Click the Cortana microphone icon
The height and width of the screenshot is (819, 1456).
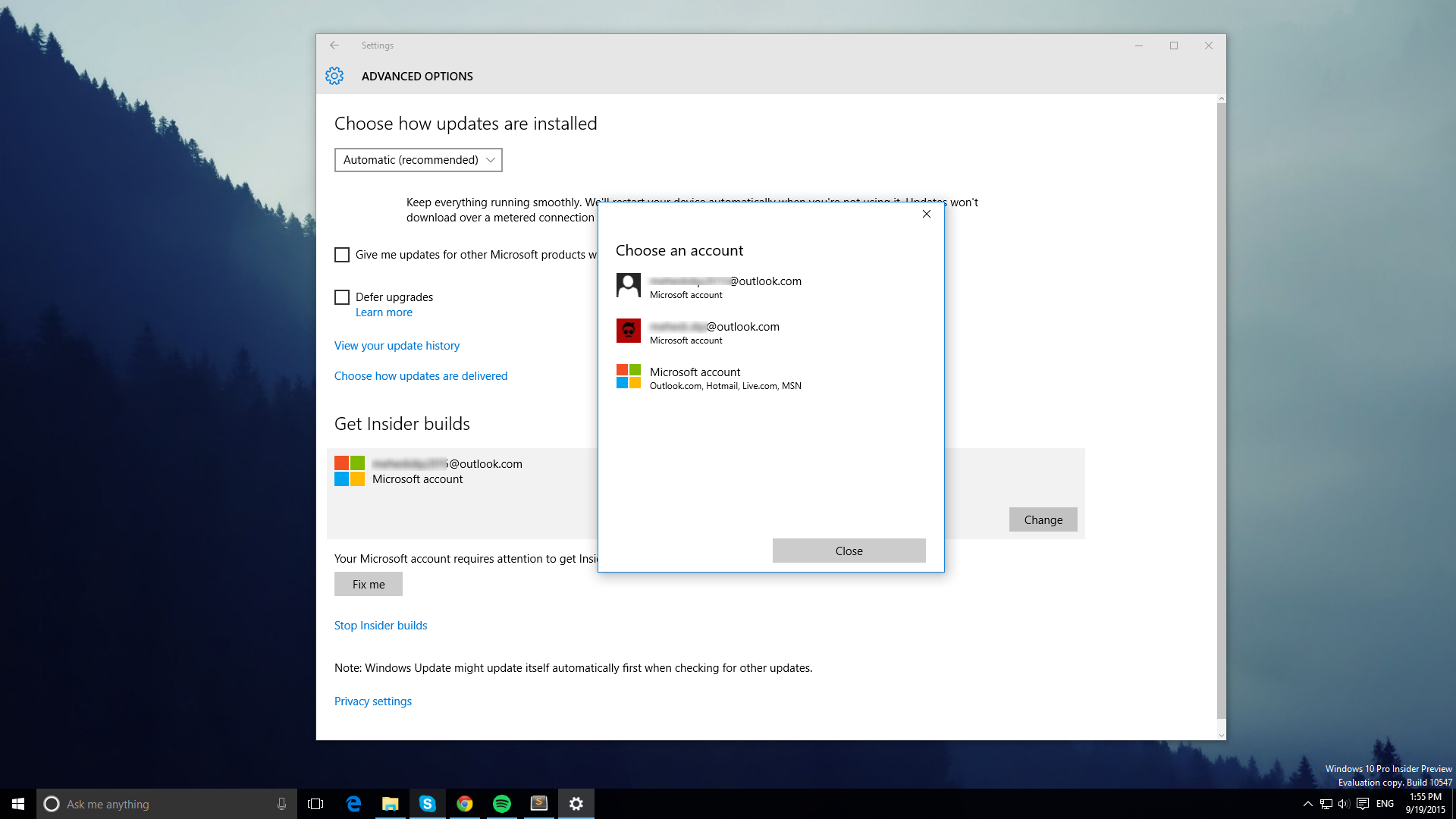point(281,804)
